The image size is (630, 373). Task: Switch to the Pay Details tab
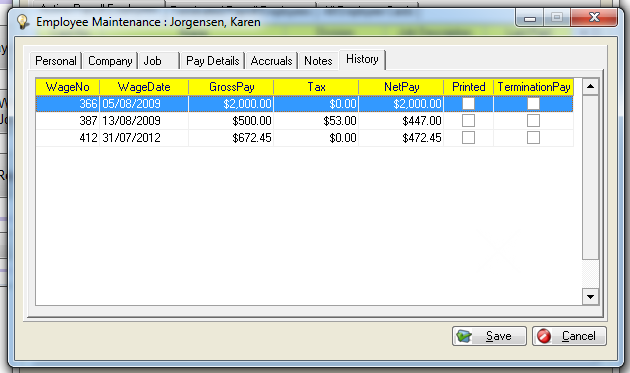213,61
